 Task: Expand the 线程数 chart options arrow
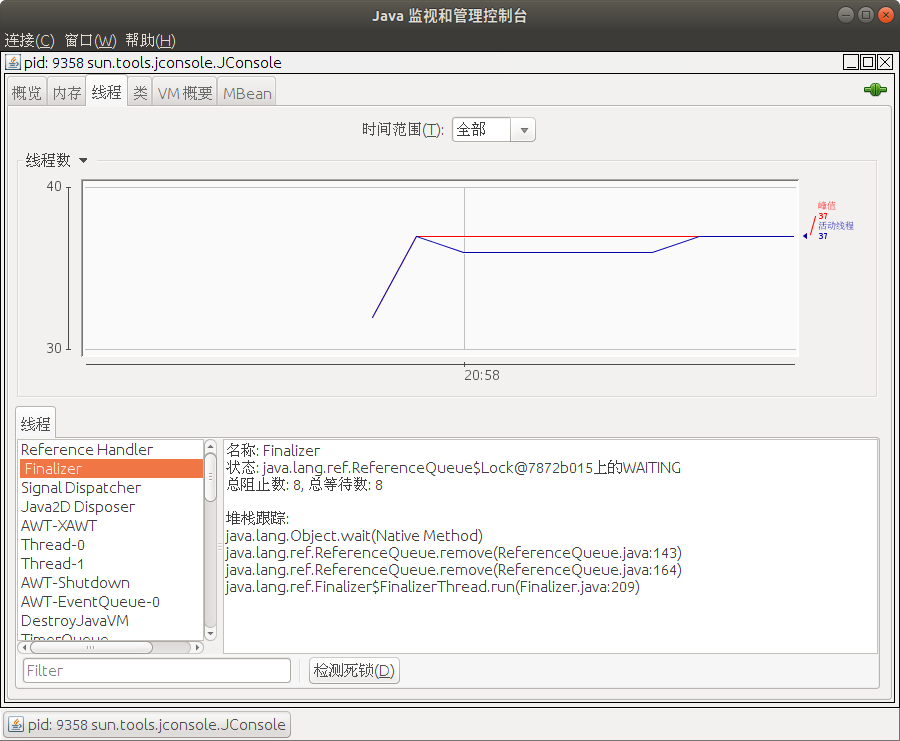(x=83, y=161)
